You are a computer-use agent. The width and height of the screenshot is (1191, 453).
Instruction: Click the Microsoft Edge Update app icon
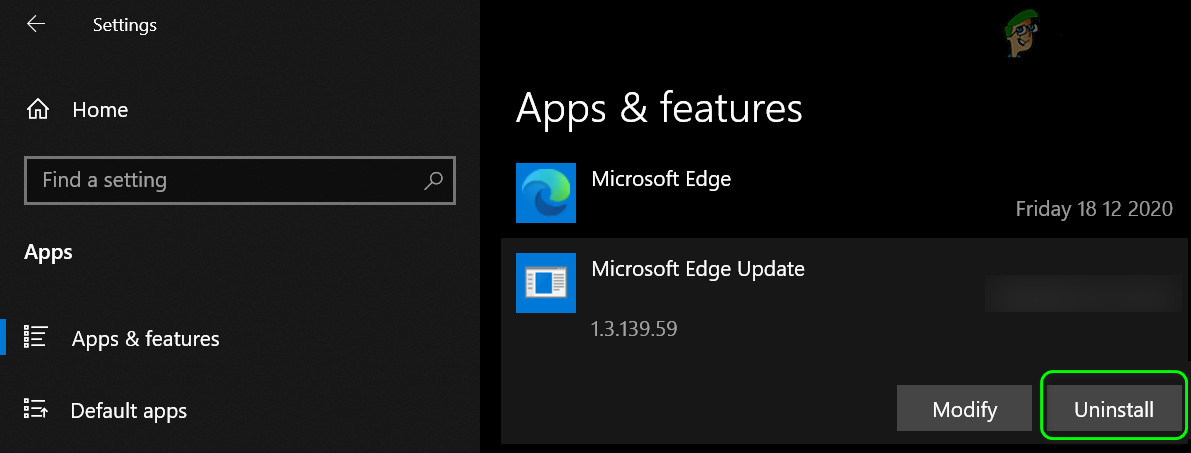point(545,282)
